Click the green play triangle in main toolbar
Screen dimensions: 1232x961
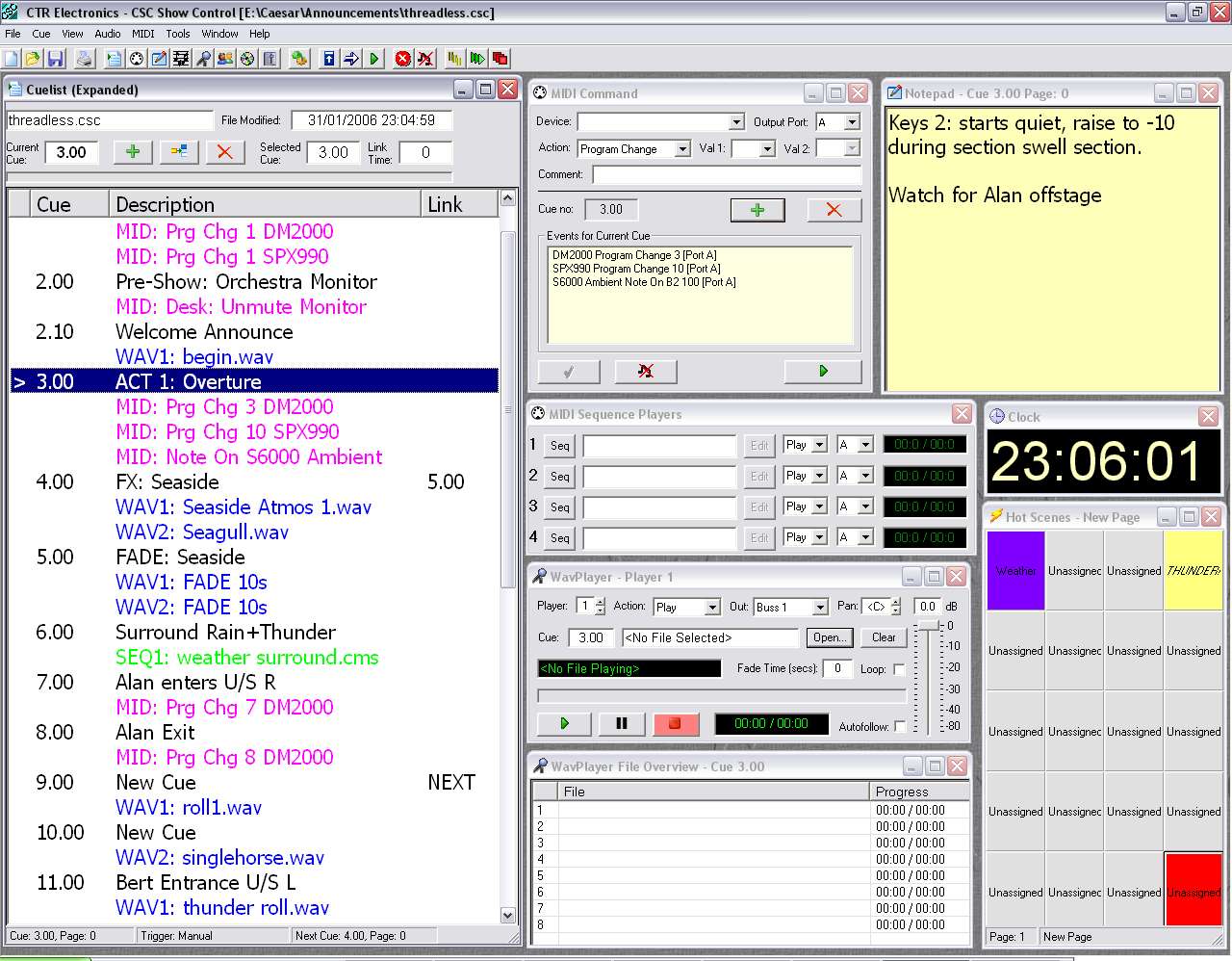coord(374,59)
